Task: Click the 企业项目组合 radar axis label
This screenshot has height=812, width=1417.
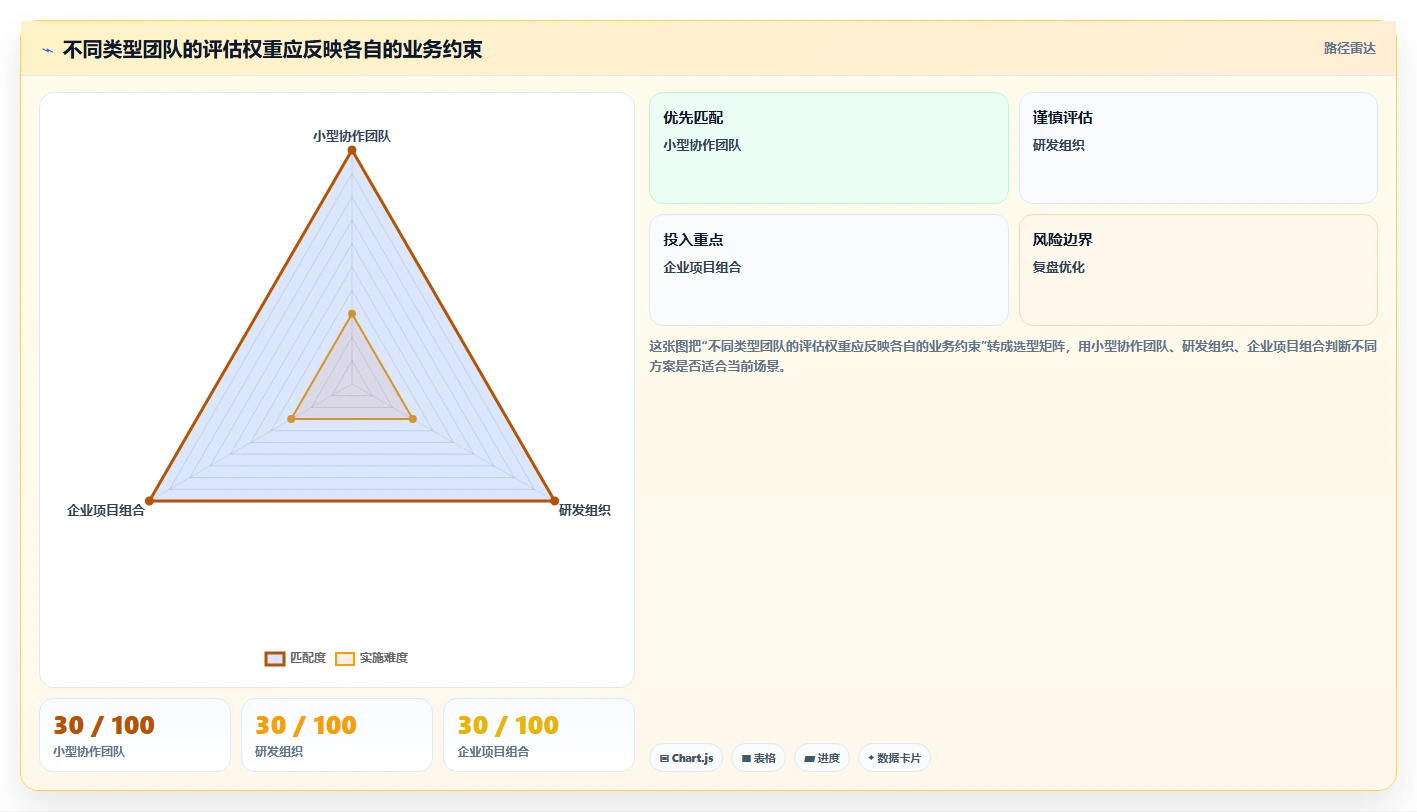Action: coord(106,510)
